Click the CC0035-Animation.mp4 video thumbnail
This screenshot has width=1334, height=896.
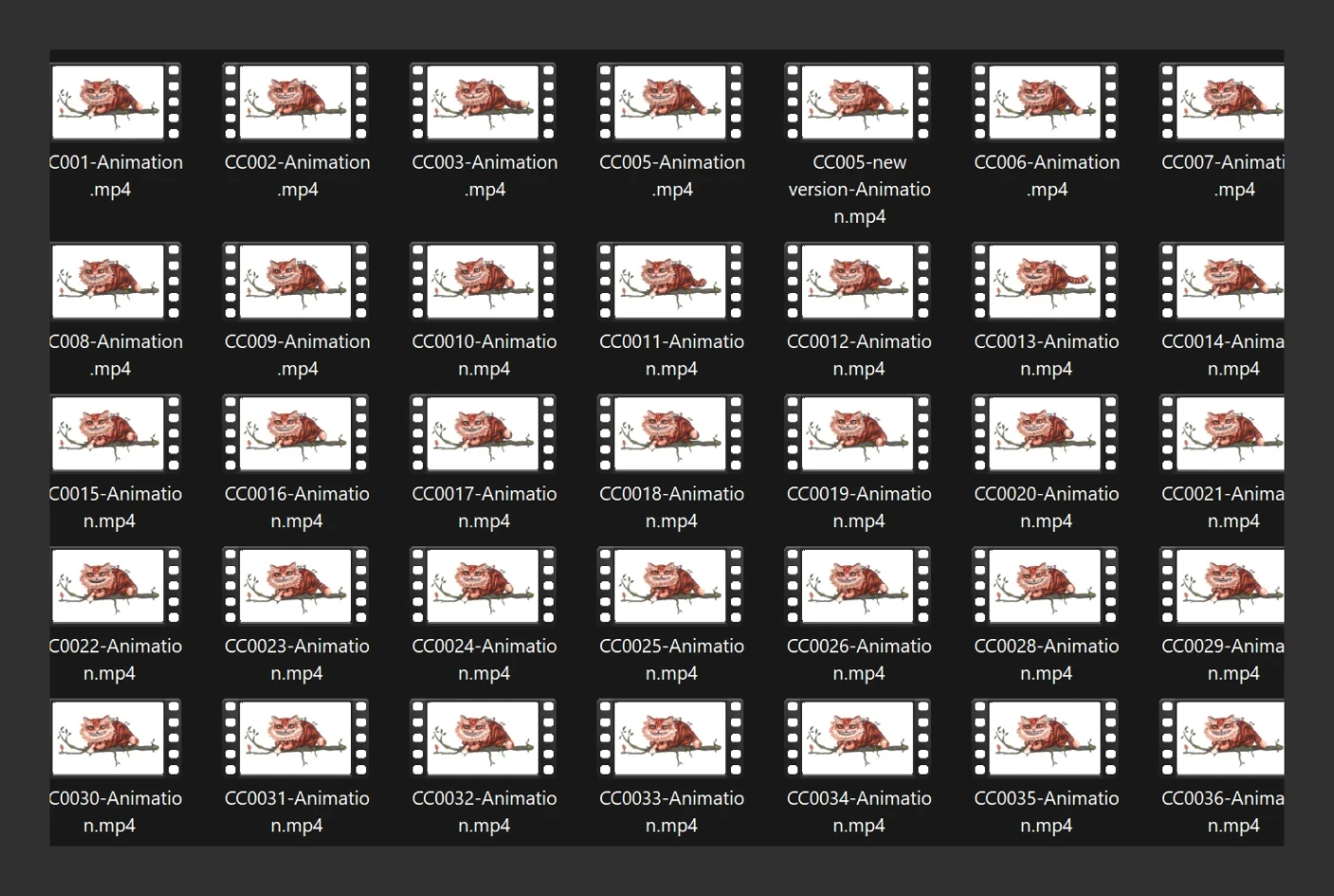point(1045,739)
